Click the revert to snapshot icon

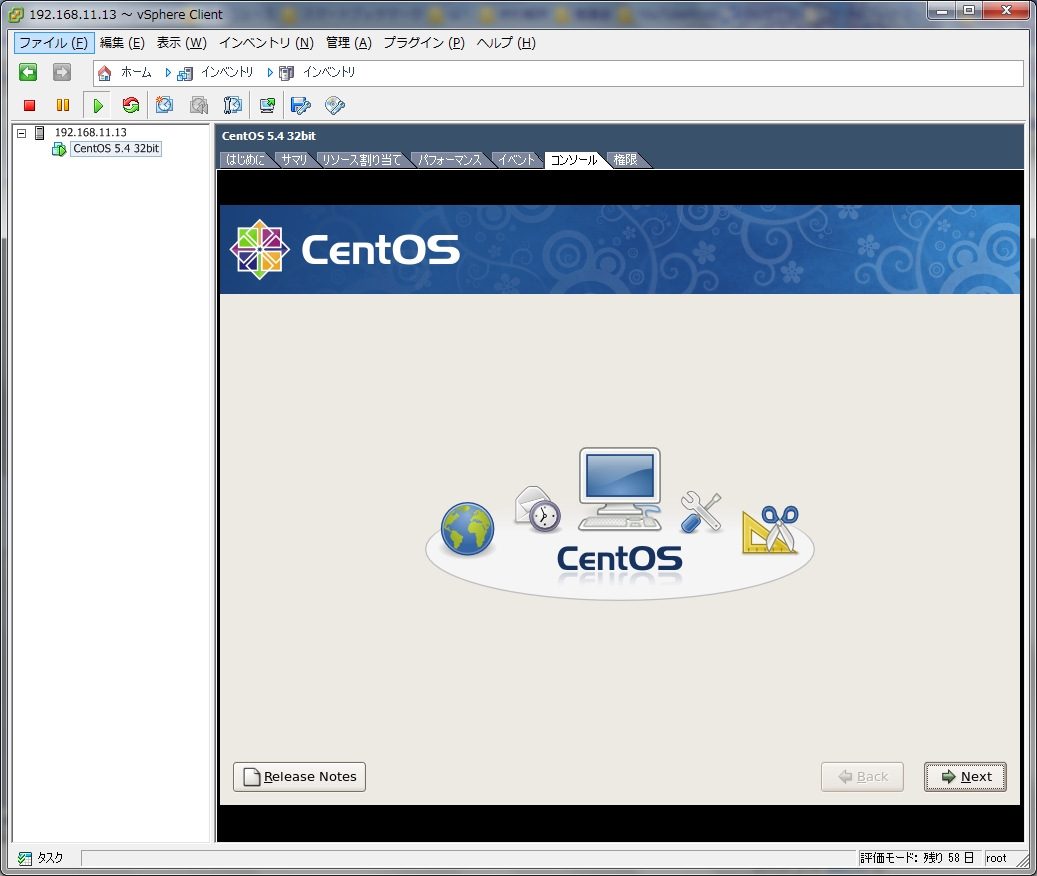pyautogui.click(x=198, y=105)
